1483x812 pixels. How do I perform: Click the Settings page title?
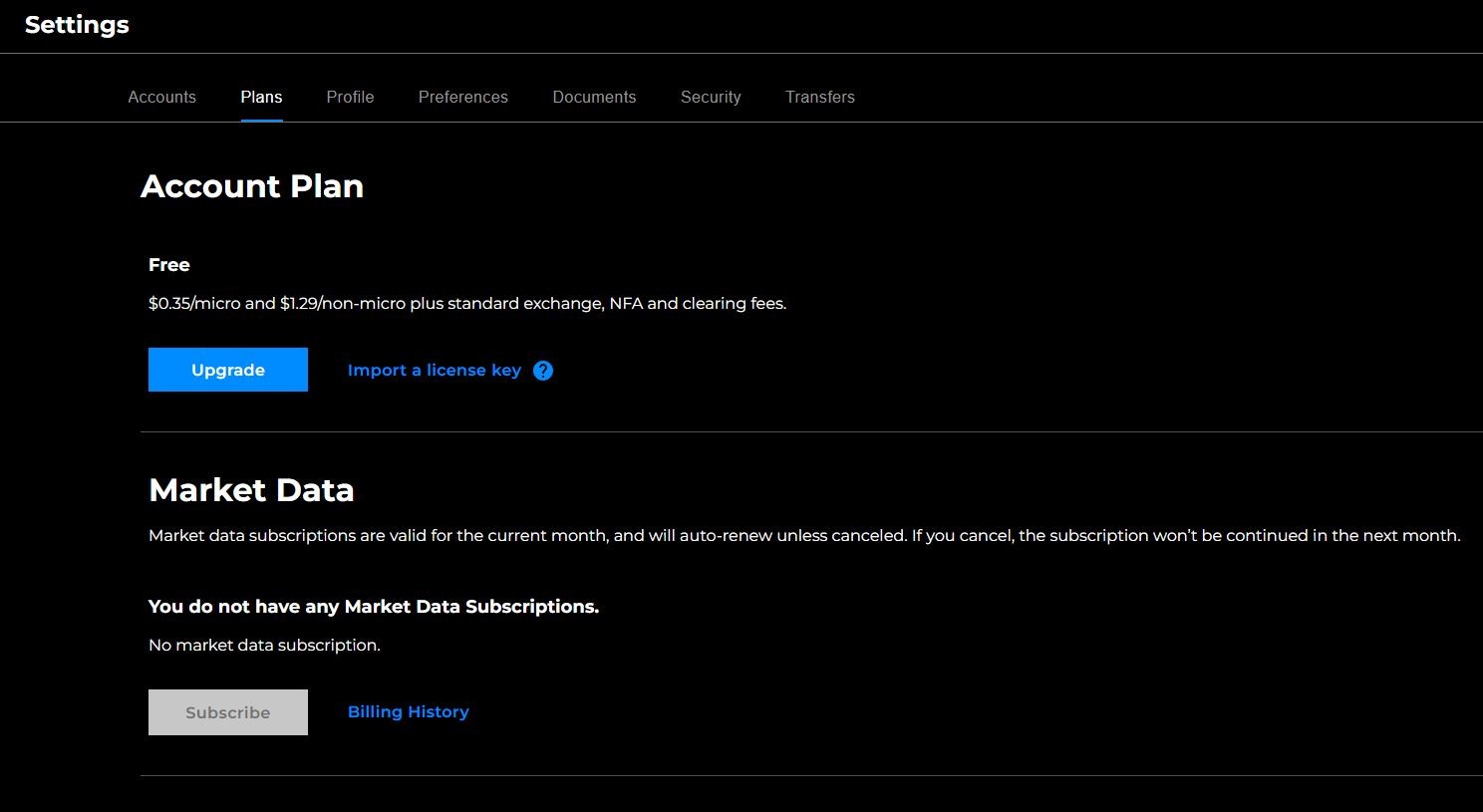pyautogui.click(x=77, y=25)
